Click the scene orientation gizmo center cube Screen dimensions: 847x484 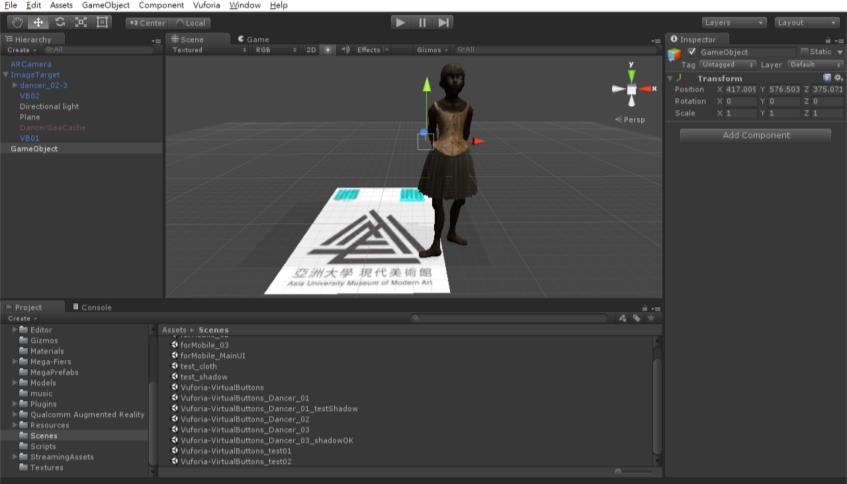631,90
